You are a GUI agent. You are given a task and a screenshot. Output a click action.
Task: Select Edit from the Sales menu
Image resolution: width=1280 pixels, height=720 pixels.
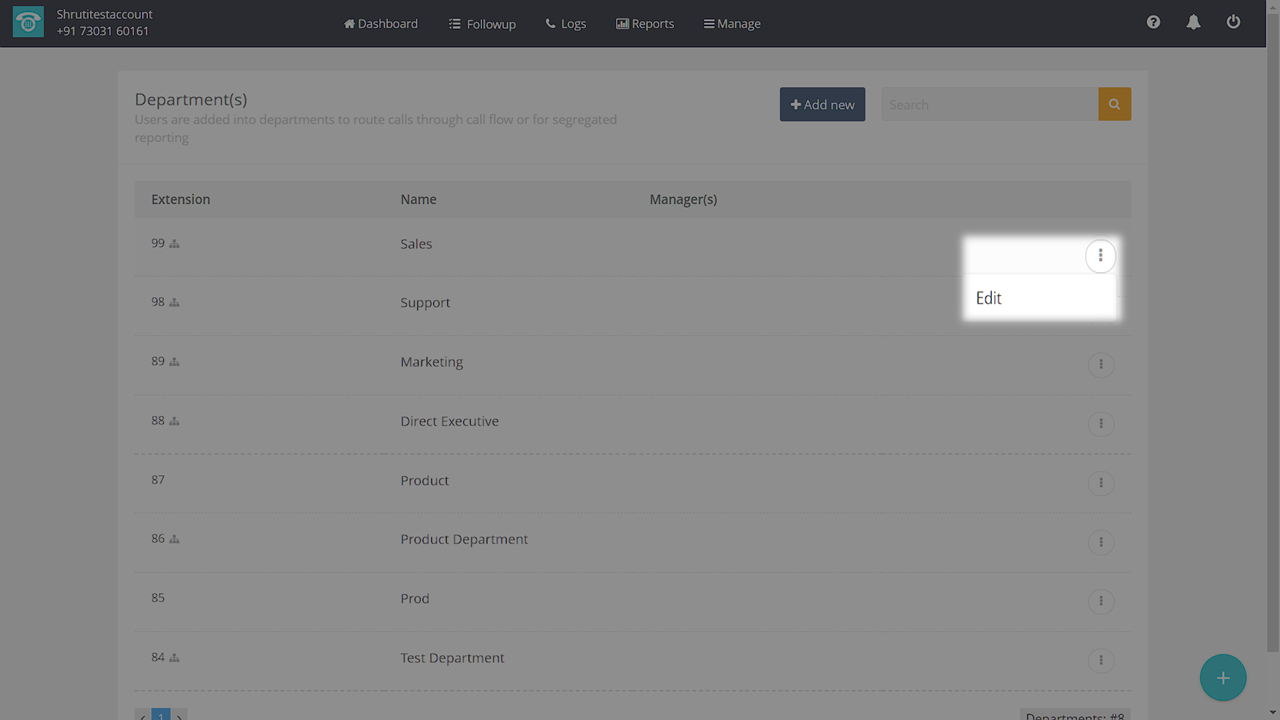[989, 298]
